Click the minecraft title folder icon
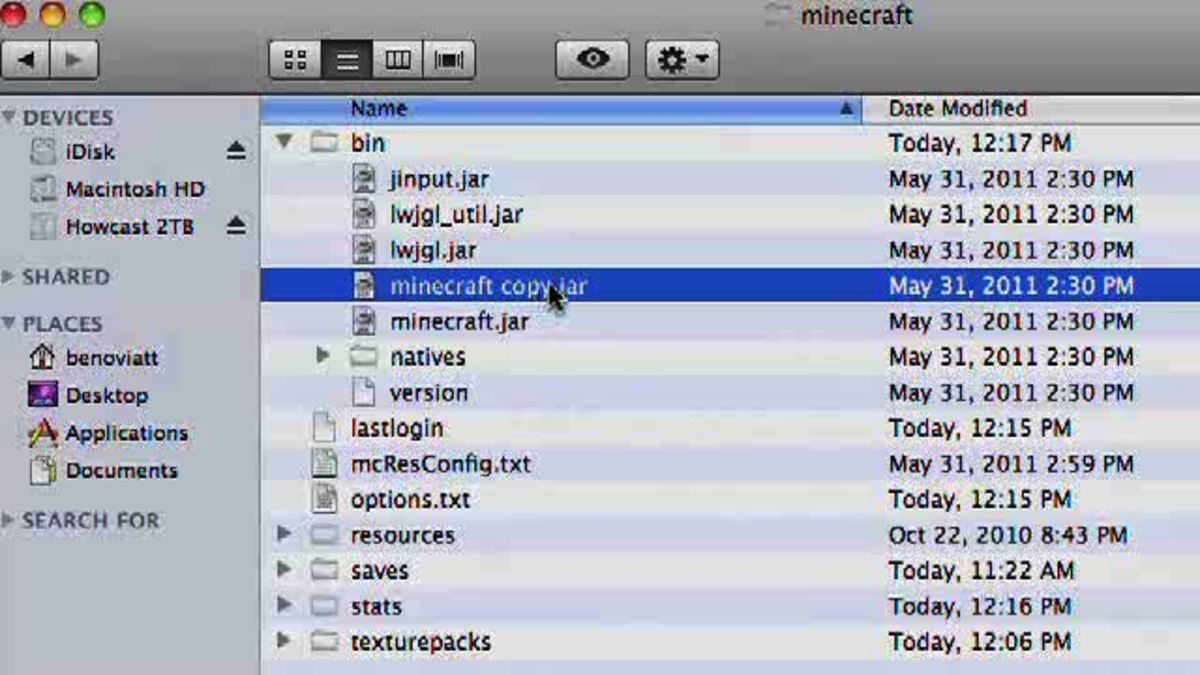 coord(777,15)
